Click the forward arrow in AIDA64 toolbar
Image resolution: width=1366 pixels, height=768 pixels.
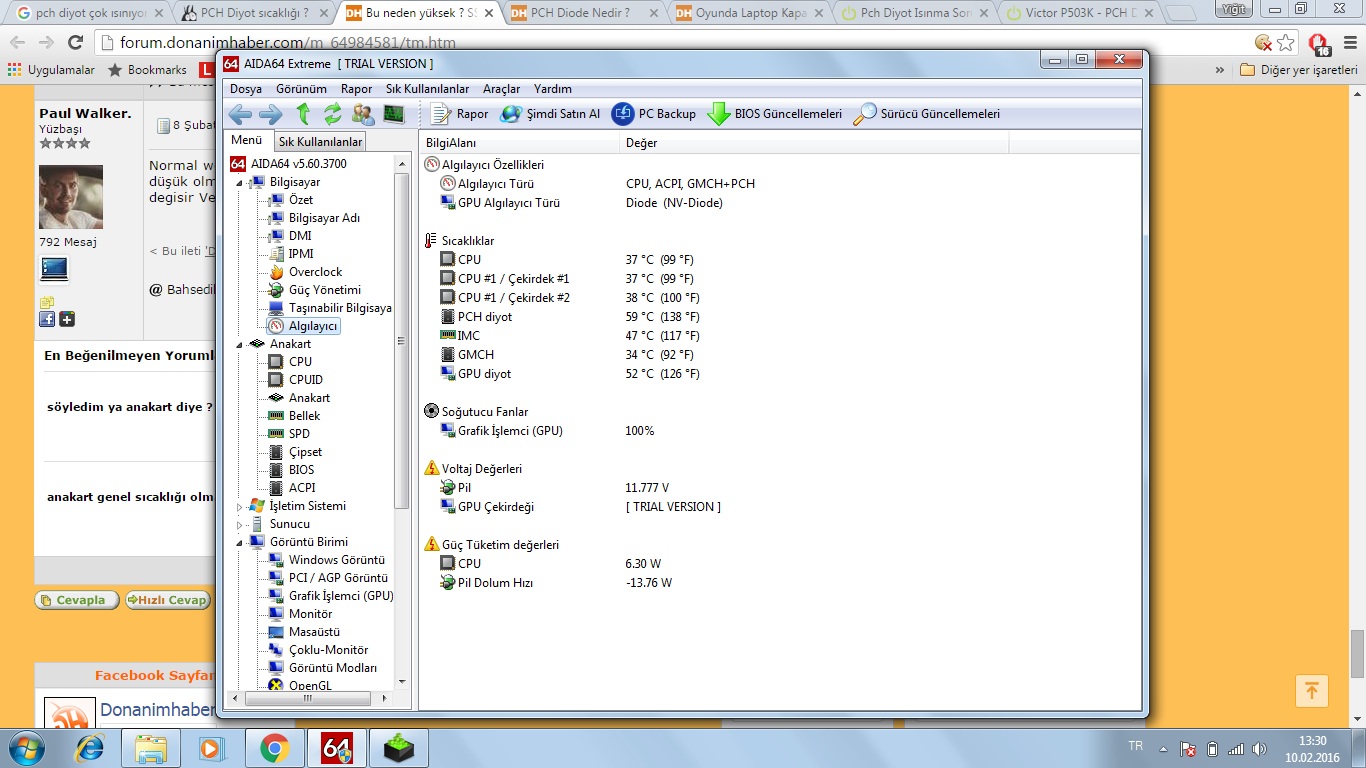coord(271,114)
